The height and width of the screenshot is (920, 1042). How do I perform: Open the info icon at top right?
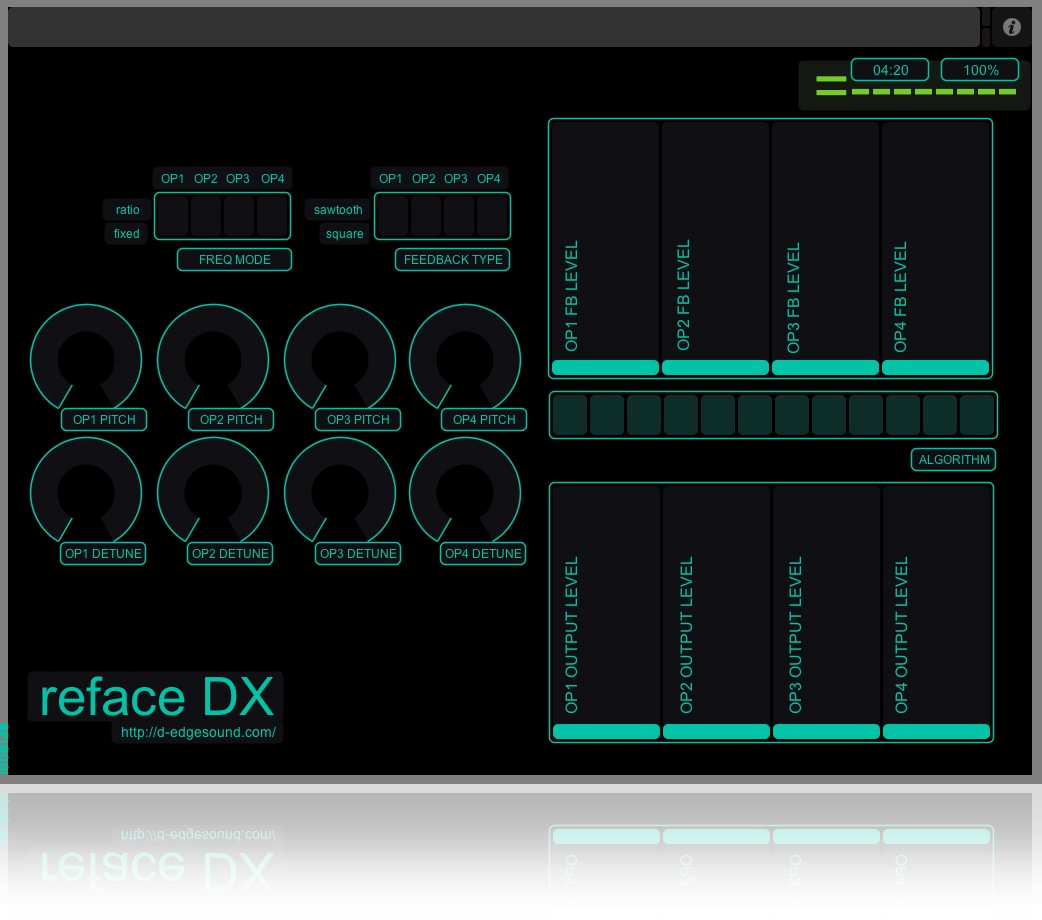(x=1011, y=27)
